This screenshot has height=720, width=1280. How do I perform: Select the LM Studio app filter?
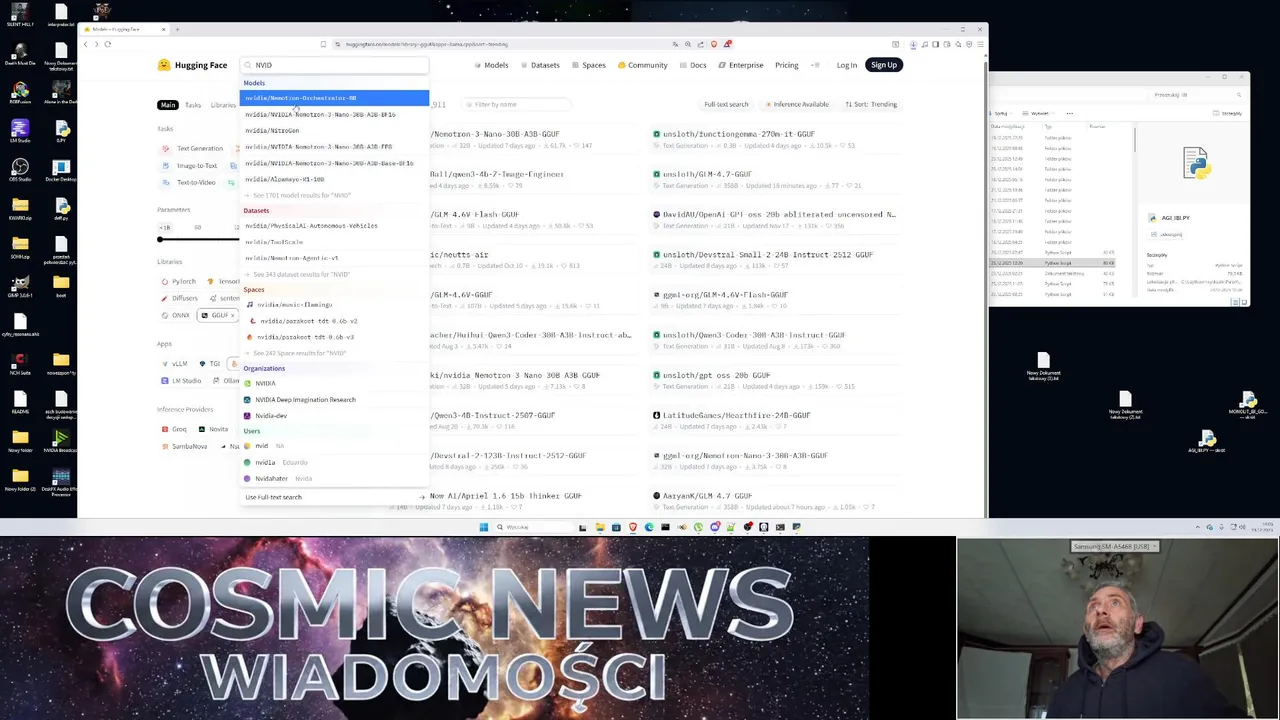[x=181, y=381]
